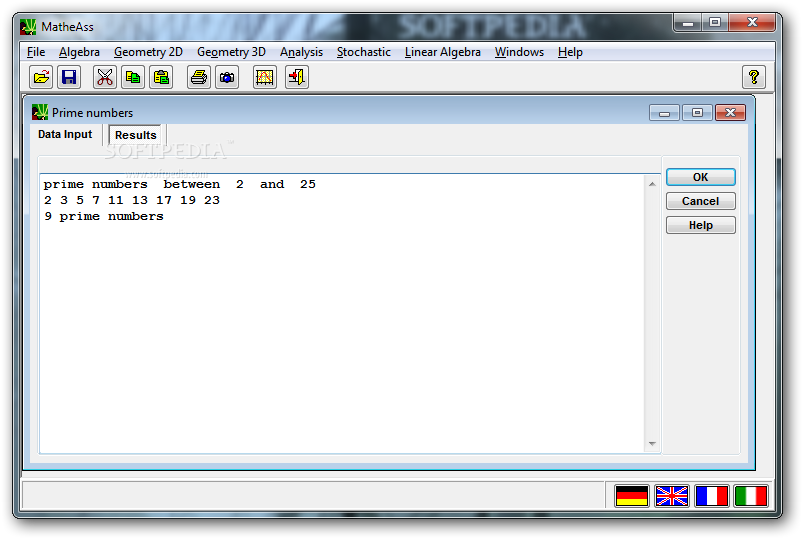Switch language to English UK flag
The height and width of the screenshot is (539, 803).
[x=671, y=496]
